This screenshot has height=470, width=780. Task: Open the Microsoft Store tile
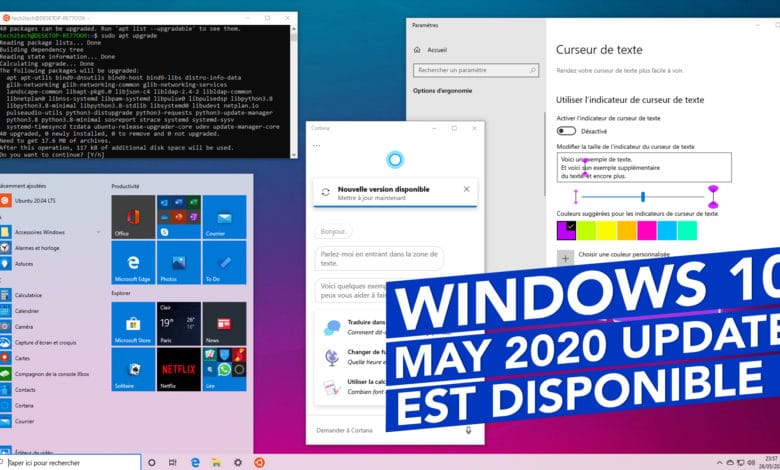click(133, 323)
